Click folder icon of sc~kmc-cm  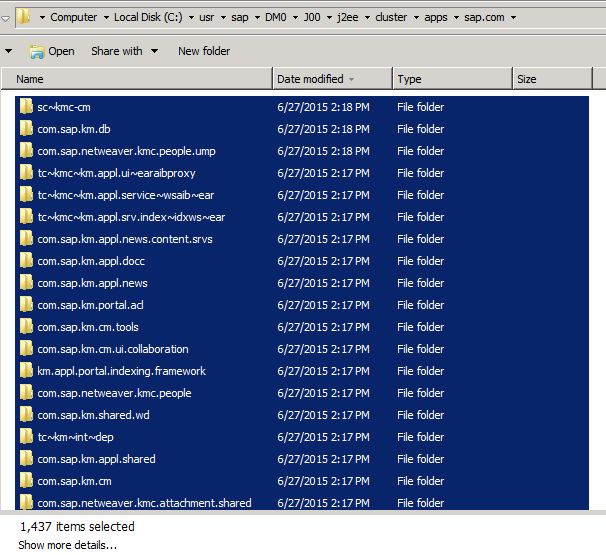(x=26, y=106)
